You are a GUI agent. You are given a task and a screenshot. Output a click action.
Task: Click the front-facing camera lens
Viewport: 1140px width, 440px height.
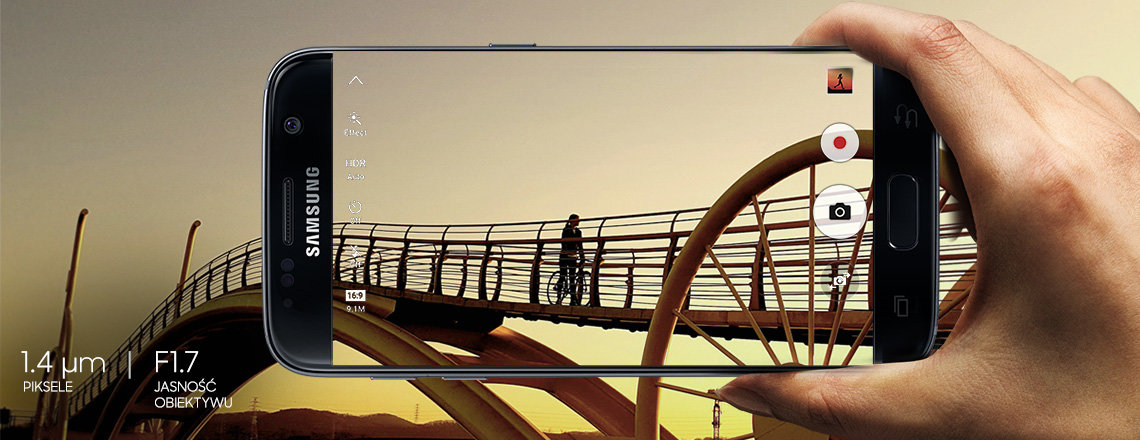coord(291,126)
